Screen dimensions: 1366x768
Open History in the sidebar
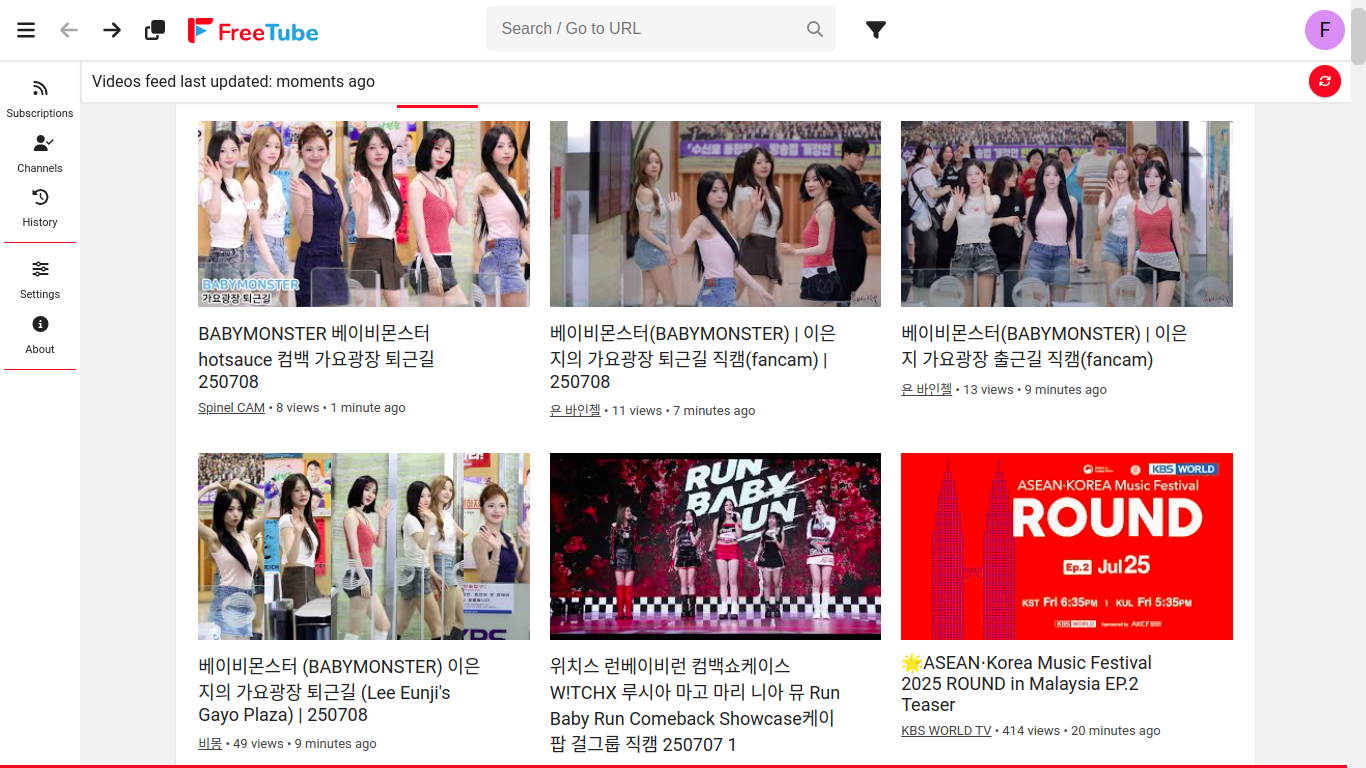[40, 208]
